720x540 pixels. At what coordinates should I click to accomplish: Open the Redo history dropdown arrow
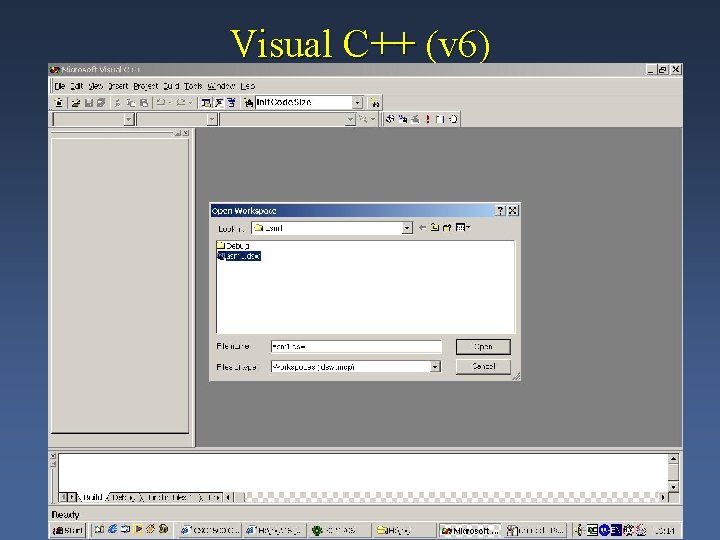(x=190, y=103)
